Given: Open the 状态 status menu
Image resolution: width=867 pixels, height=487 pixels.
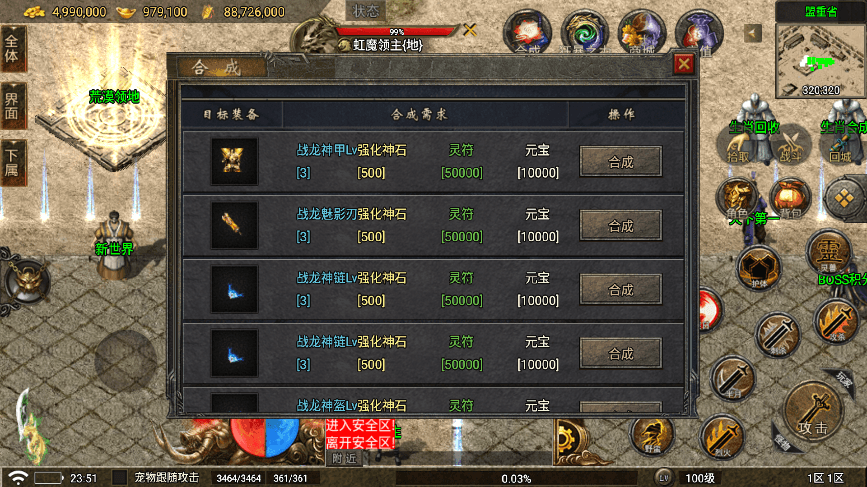Looking at the screenshot, I should pyautogui.click(x=366, y=11).
